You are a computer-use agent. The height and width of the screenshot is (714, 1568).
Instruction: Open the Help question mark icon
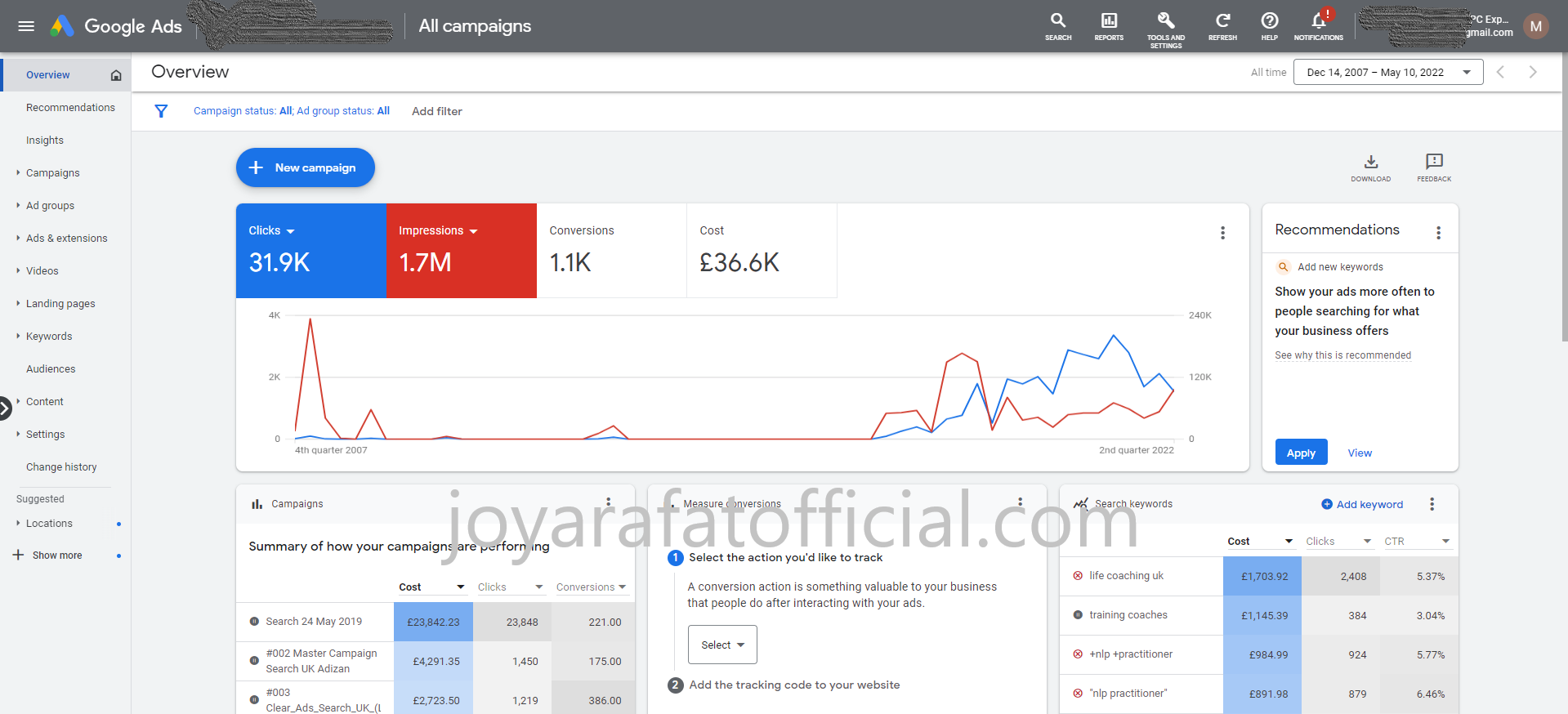click(x=1269, y=26)
